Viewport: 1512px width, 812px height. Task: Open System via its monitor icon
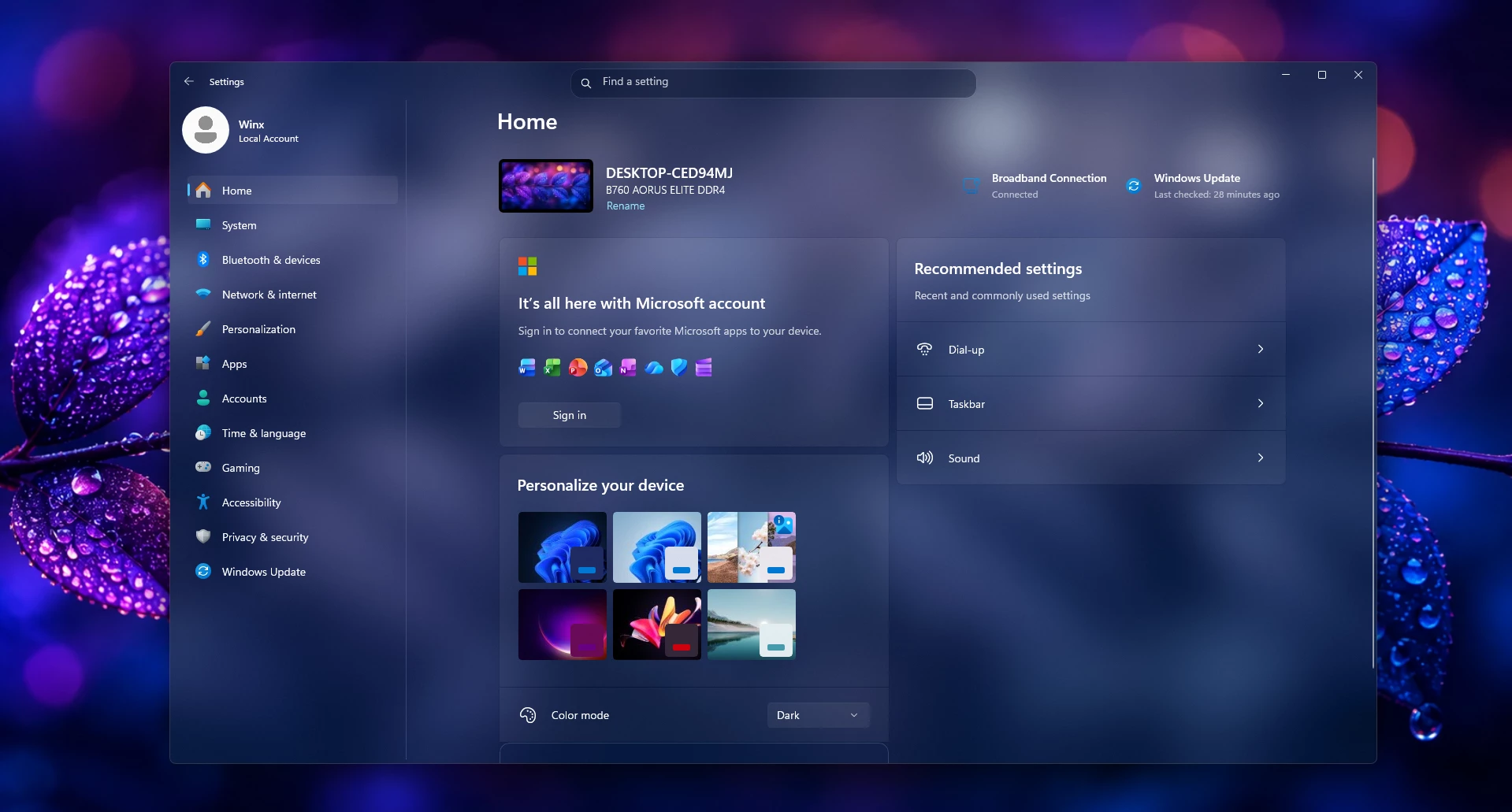point(203,224)
